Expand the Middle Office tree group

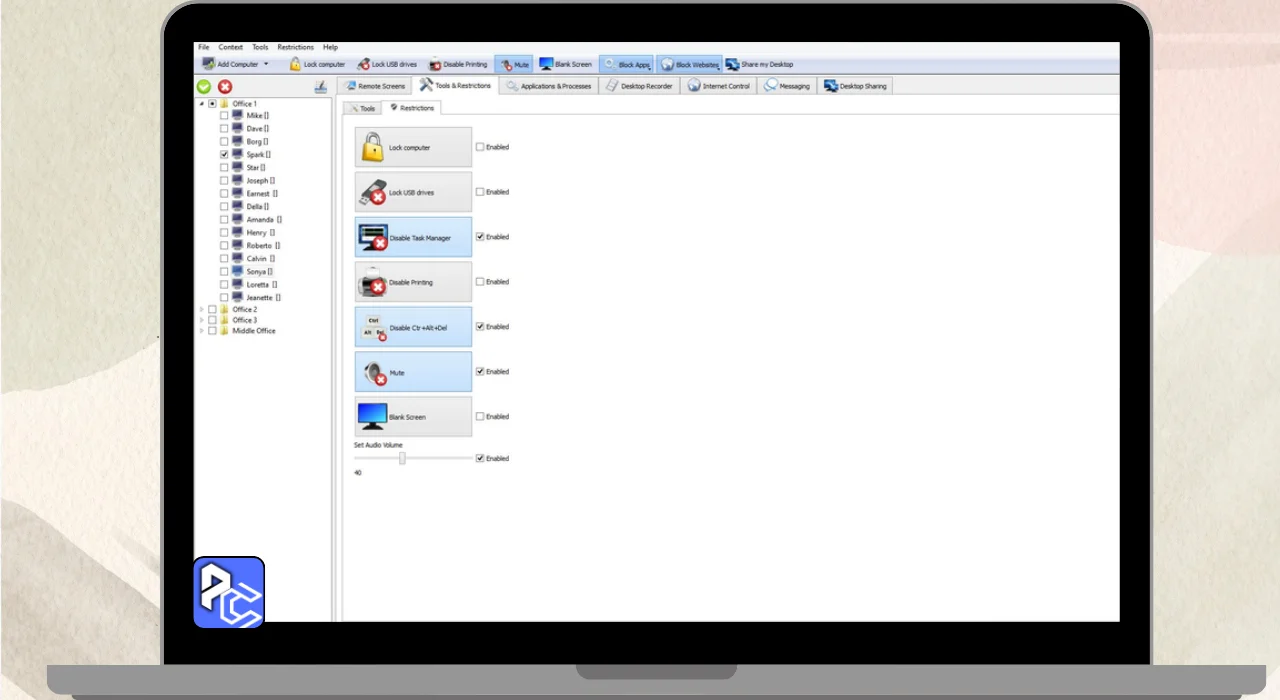pyautogui.click(x=201, y=331)
